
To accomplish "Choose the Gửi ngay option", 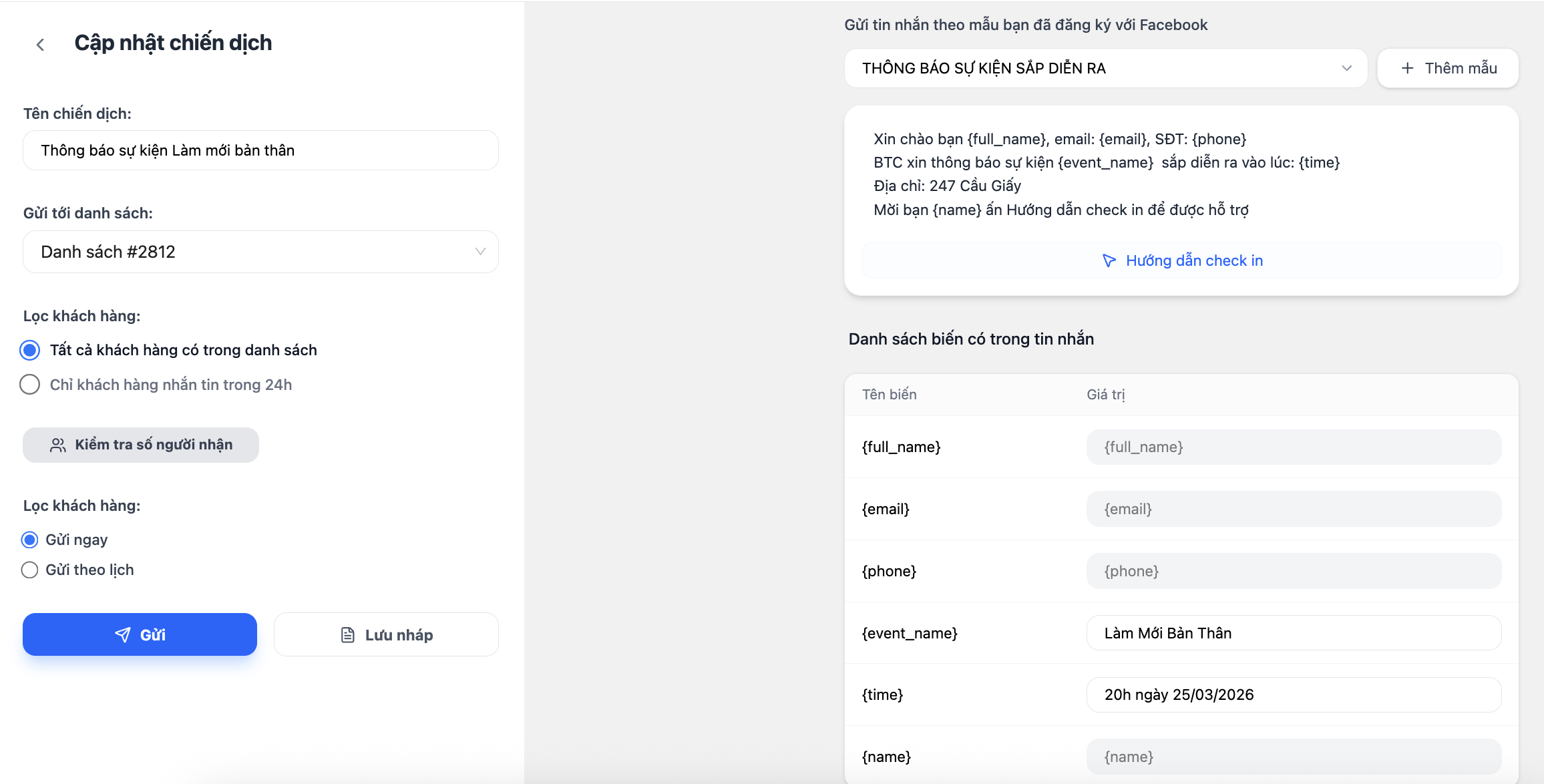I will pos(30,540).
